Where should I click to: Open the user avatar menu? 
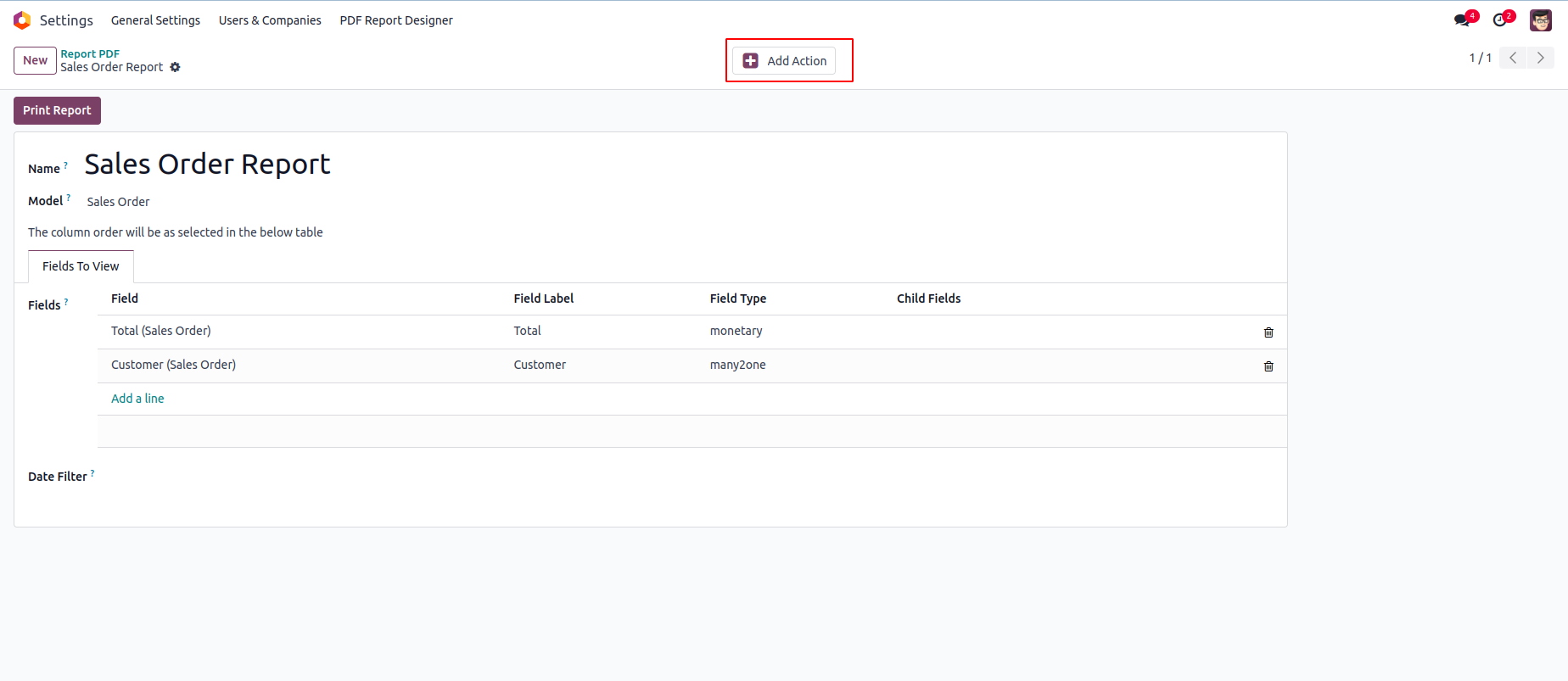pos(1541,20)
